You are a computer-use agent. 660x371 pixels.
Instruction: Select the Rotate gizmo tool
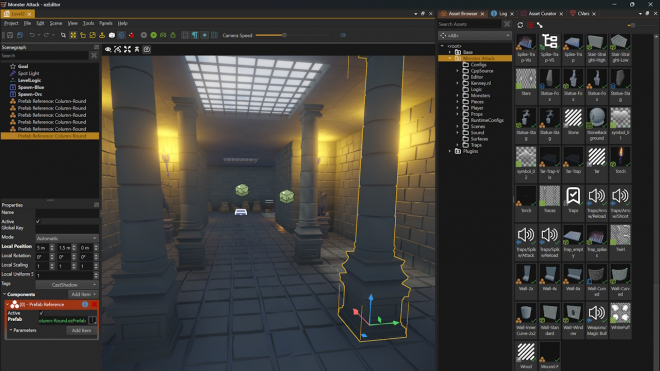[82, 35]
